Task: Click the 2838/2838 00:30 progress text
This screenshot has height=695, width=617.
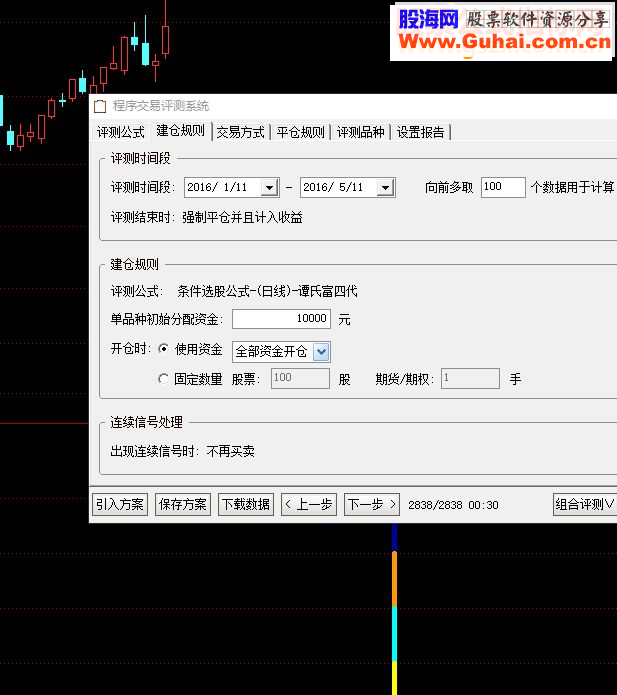Action: click(453, 505)
